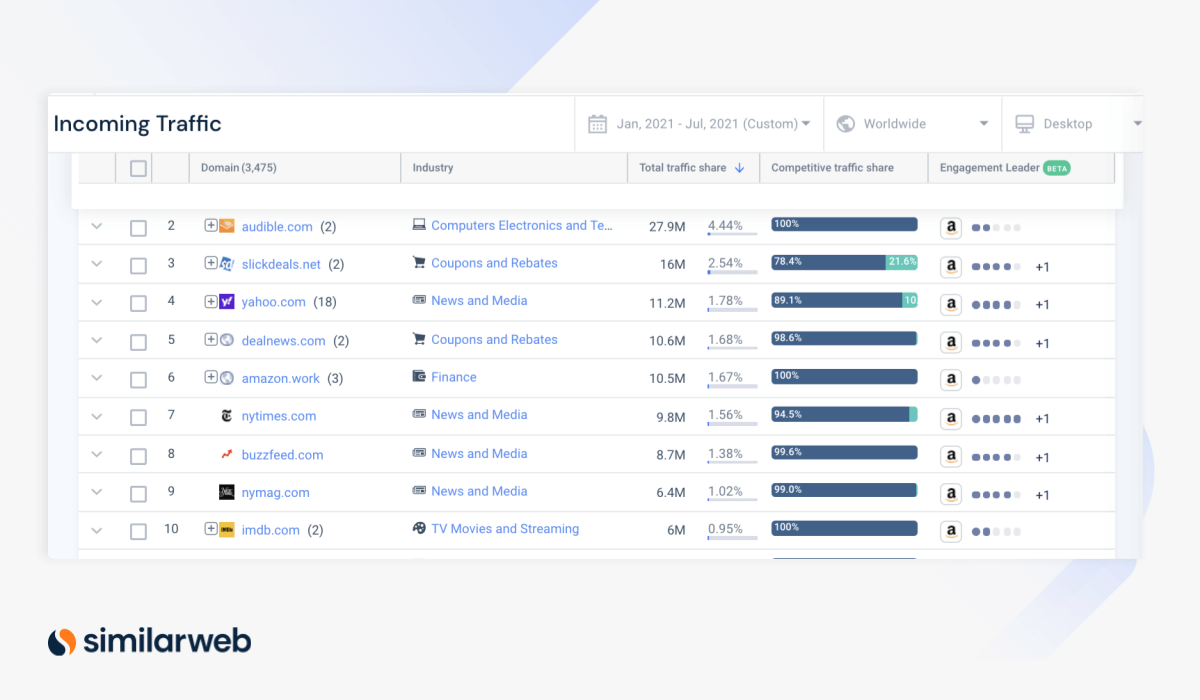Click the yahoo.com purple favicon
The image size is (1200, 700).
coord(227,302)
